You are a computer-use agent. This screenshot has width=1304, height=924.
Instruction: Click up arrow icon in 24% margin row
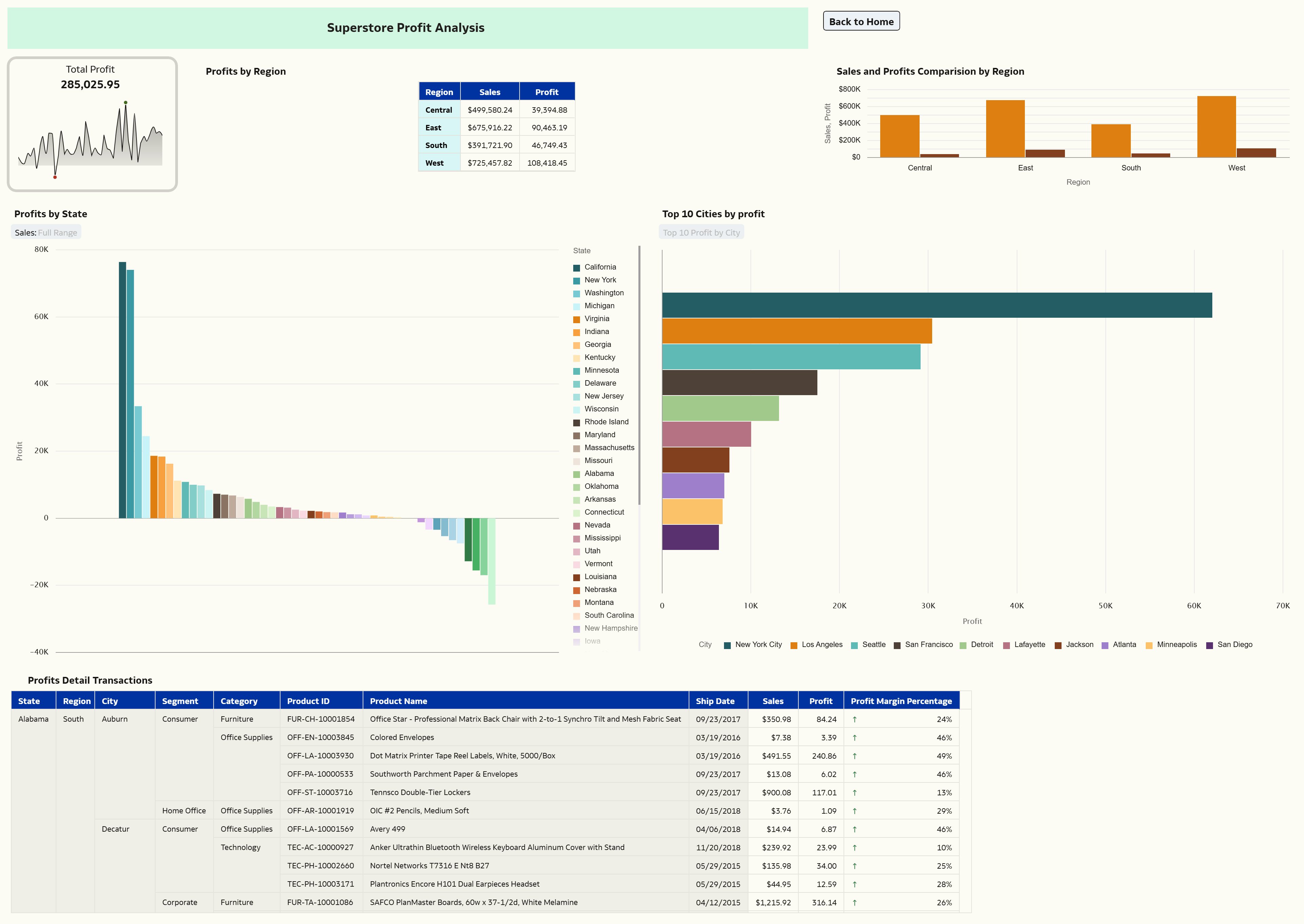tap(854, 720)
